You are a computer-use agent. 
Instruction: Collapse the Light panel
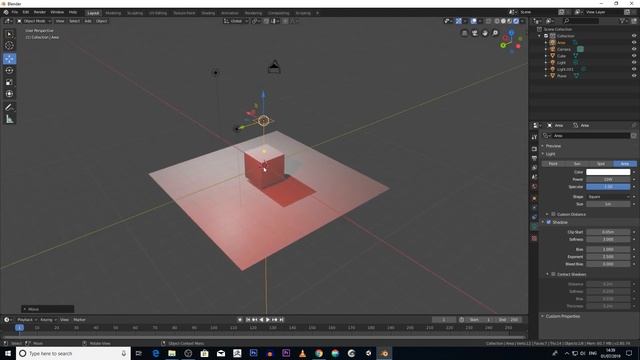pos(550,154)
